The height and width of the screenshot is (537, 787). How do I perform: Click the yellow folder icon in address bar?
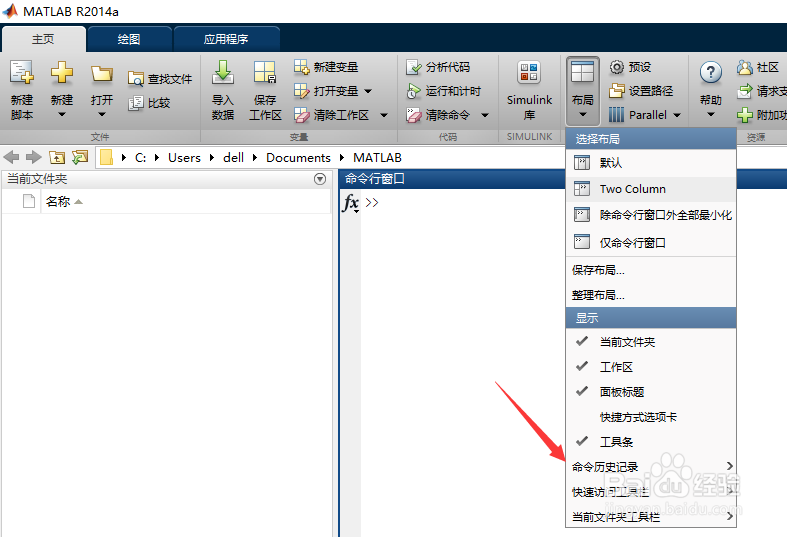[106, 158]
